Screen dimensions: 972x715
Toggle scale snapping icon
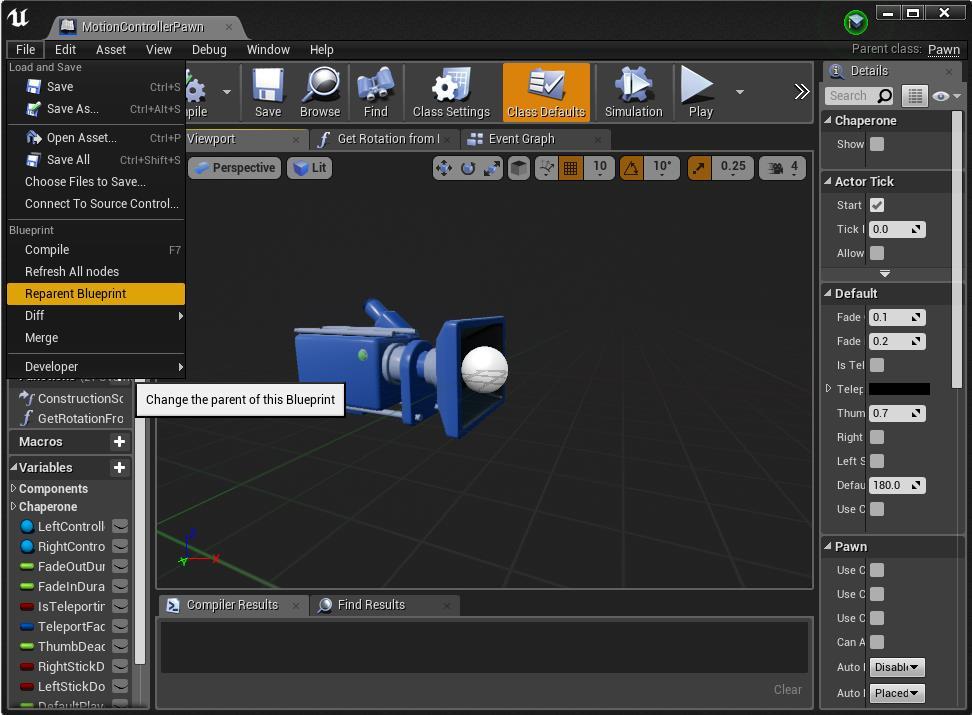[x=699, y=168]
